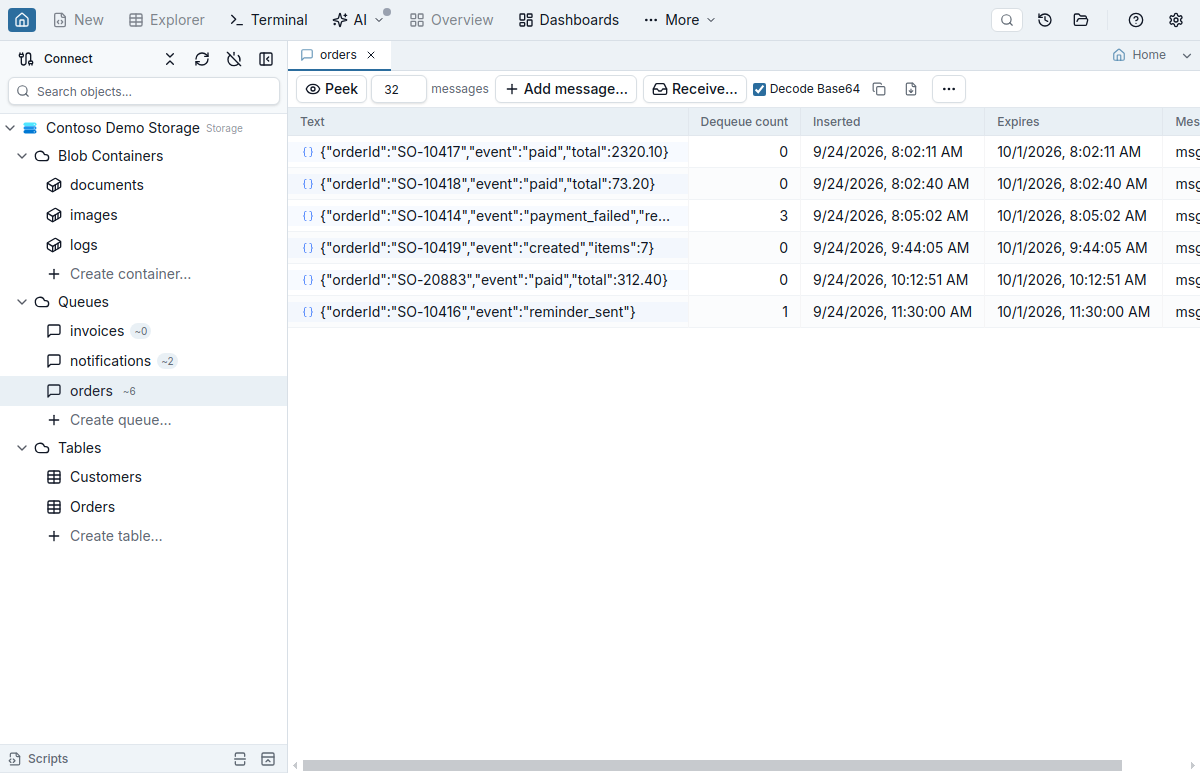Select the orders queue in the tree

point(143,391)
